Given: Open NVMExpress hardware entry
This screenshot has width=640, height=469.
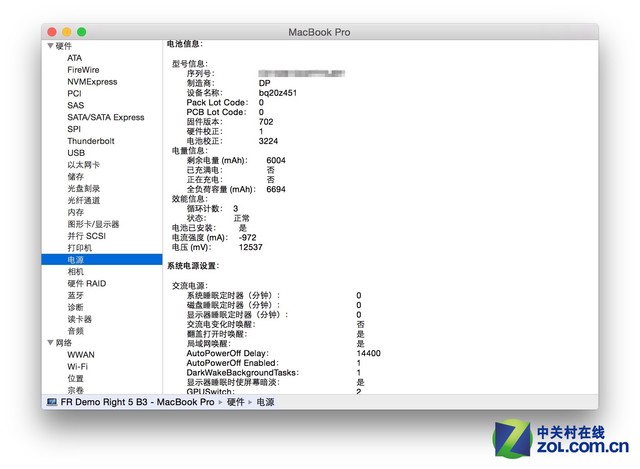Looking at the screenshot, I should point(92,82).
